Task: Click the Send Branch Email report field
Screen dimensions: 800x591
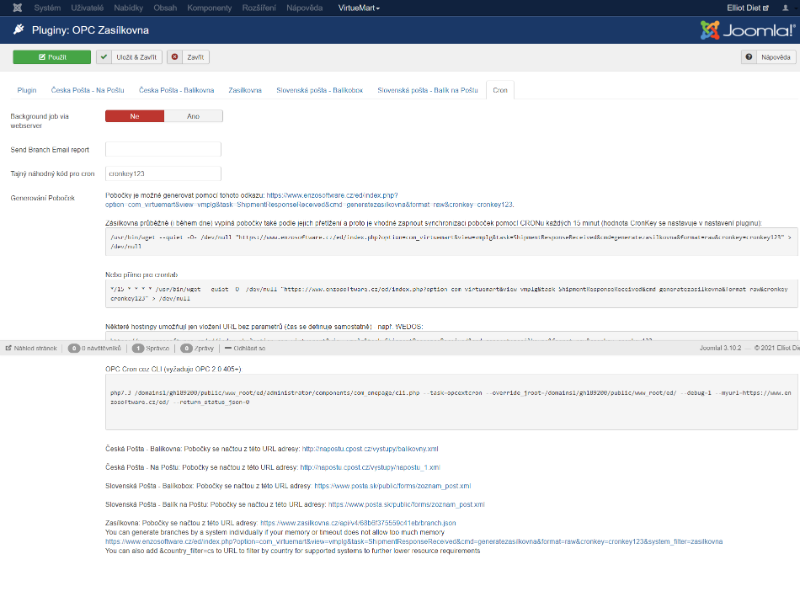Action: tap(163, 149)
